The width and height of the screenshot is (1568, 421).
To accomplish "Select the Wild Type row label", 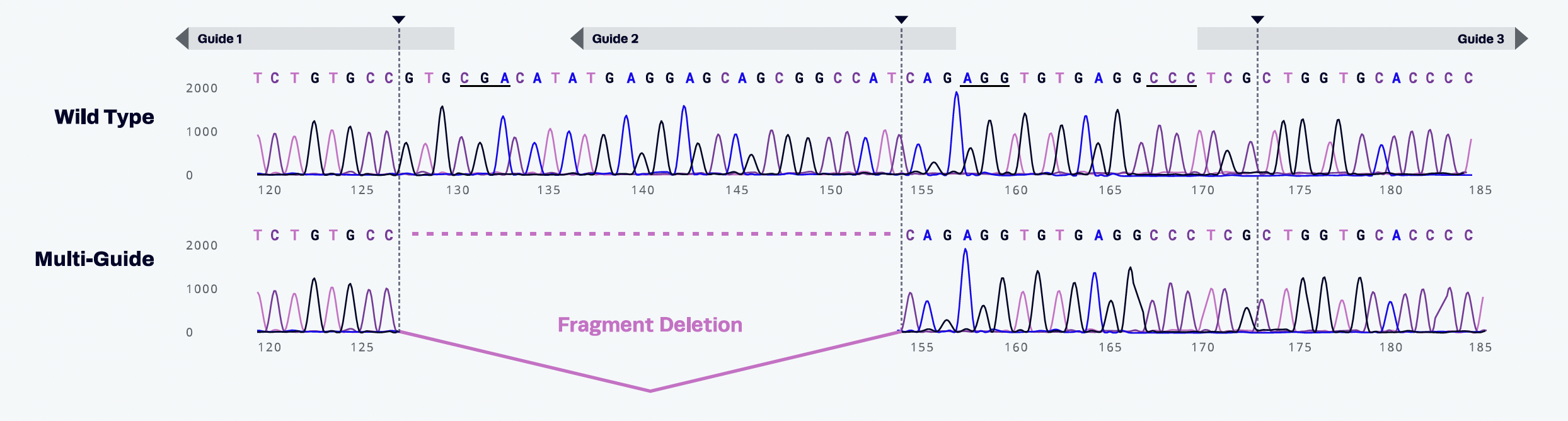I will (x=104, y=117).
